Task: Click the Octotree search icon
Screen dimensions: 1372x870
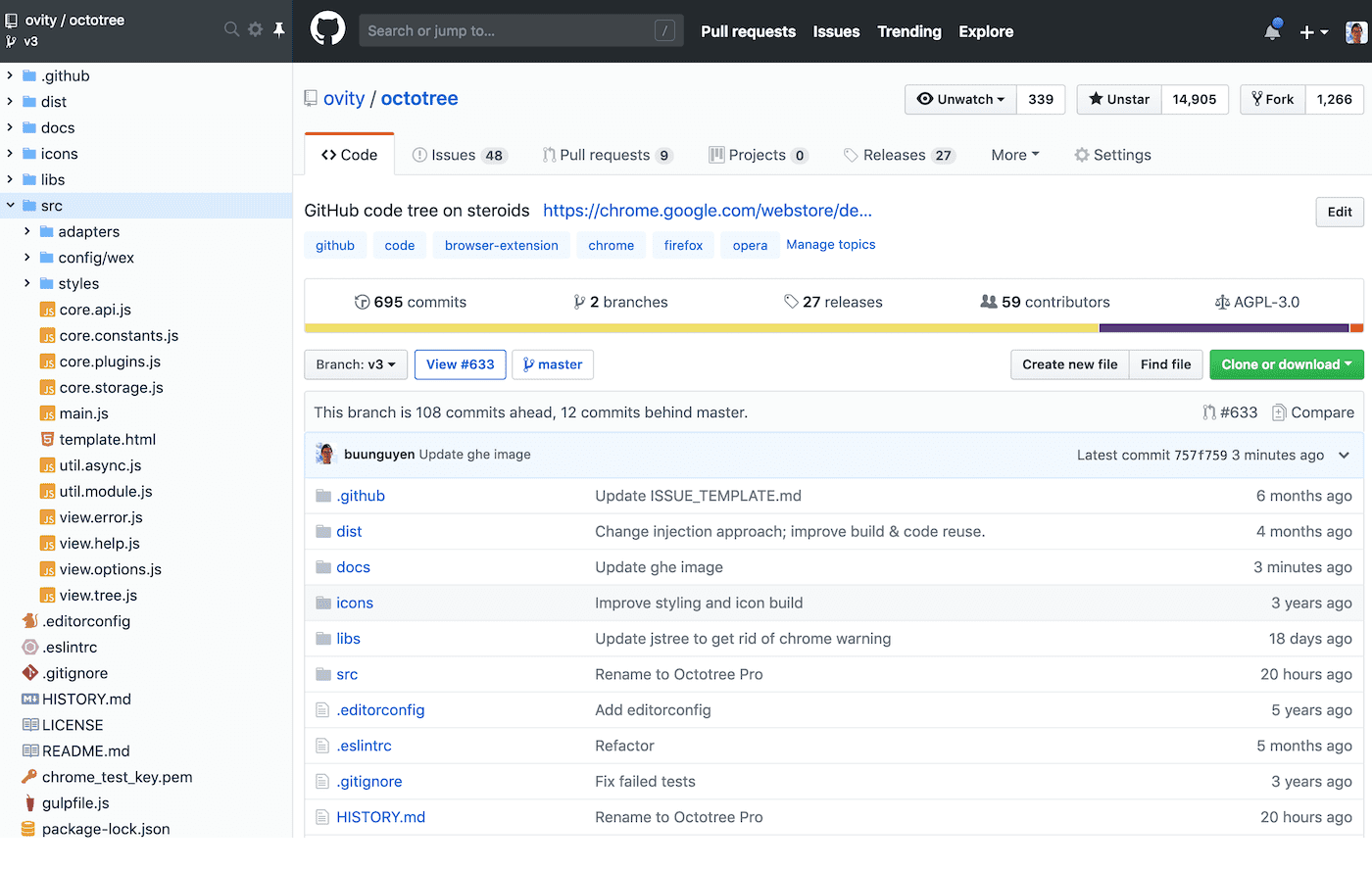Action: click(x=231, y=29)
